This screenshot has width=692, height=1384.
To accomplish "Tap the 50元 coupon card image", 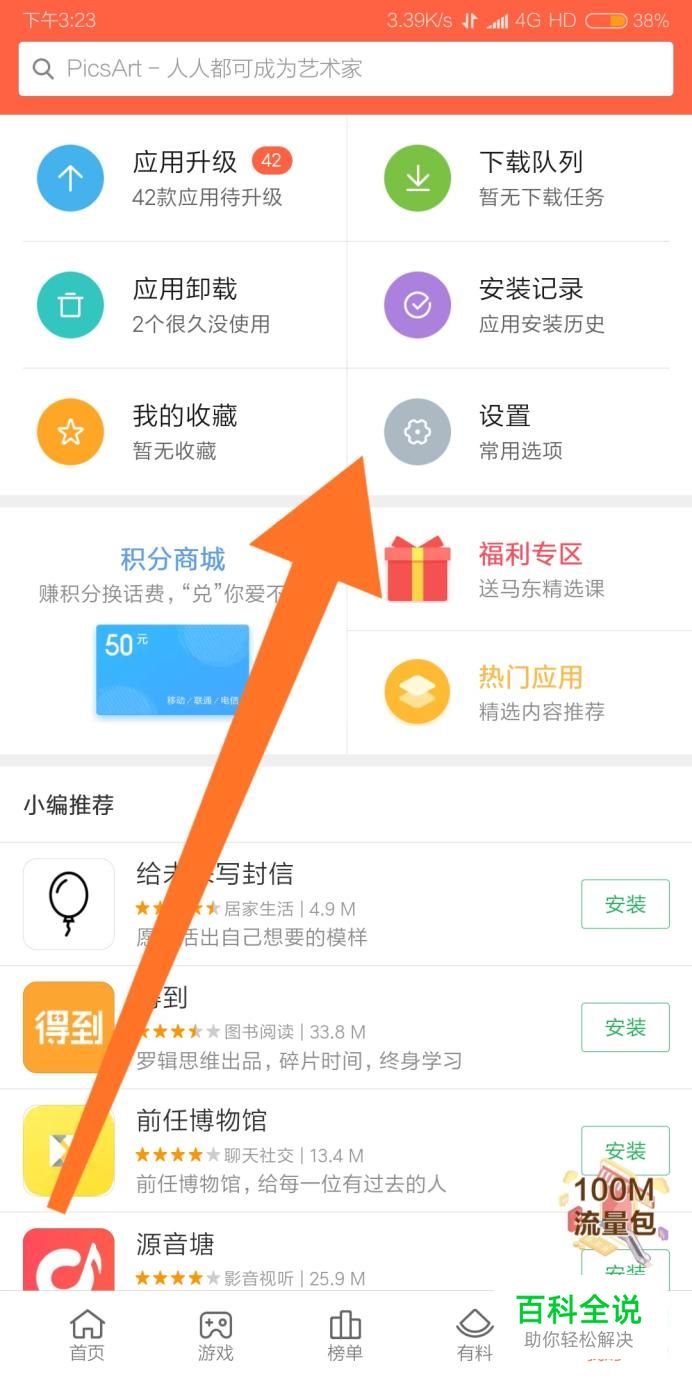I will pyautogui.click(x=172, y=670).
